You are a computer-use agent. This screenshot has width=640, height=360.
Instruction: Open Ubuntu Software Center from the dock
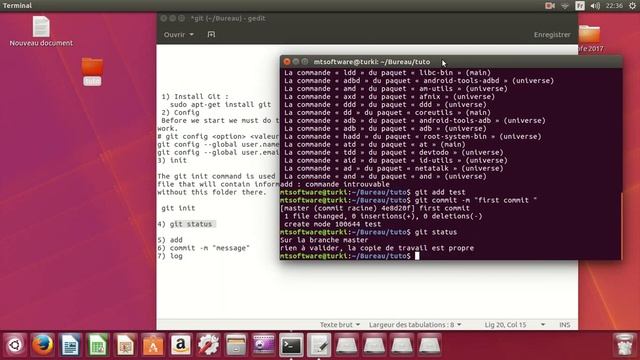coord(153,345)
